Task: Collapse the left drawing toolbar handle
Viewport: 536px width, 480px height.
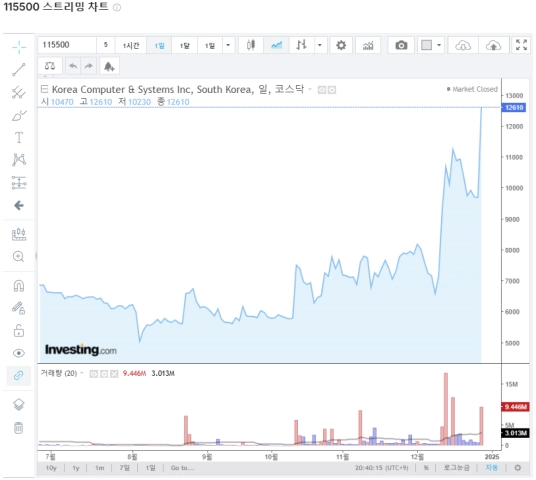Action: pyautogui.click(x=36, y=256)
